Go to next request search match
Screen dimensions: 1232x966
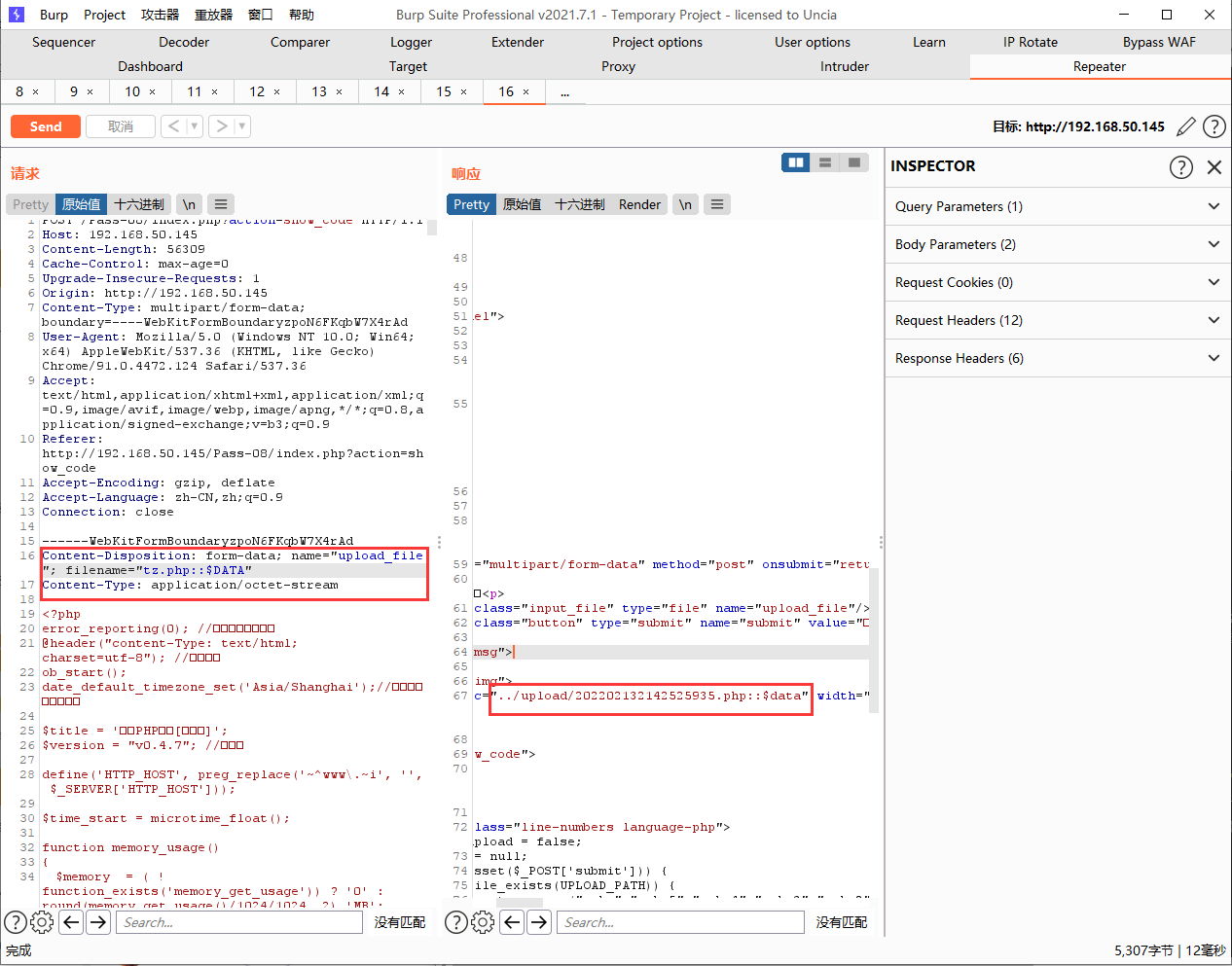(x=98, y=922)
